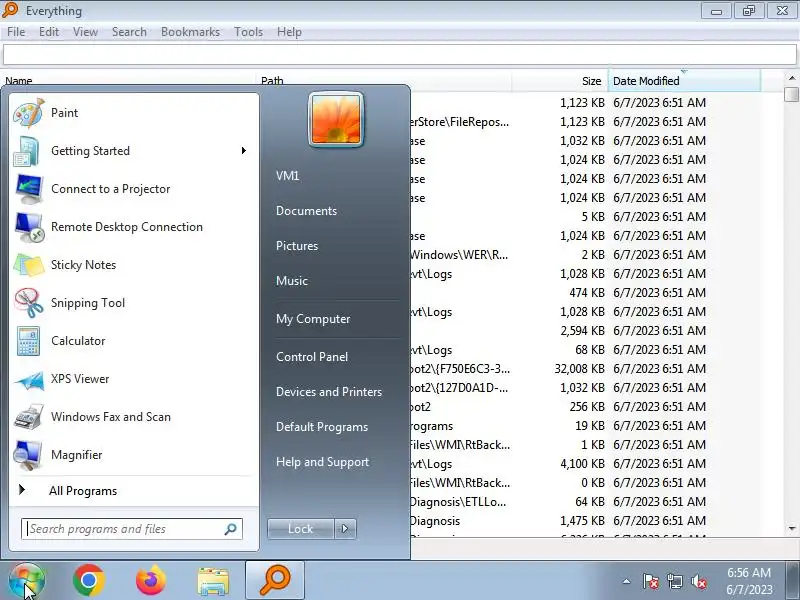Click the results scrollbar down arrow
The image size is (800, 600).
tap(792, 529)
